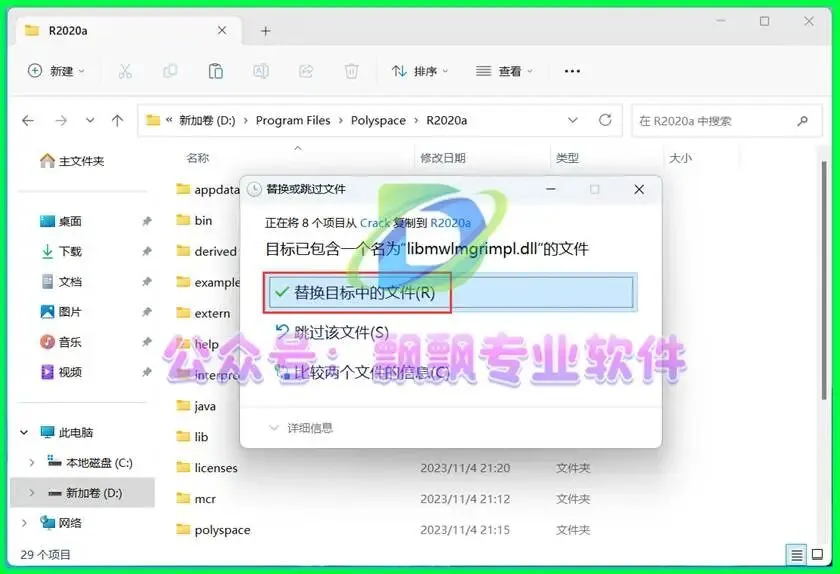The height and width of the screenshot is (574, 840).
Task: Open Downloads (下载) in sidebar
Action: click(x=61, y=251)
